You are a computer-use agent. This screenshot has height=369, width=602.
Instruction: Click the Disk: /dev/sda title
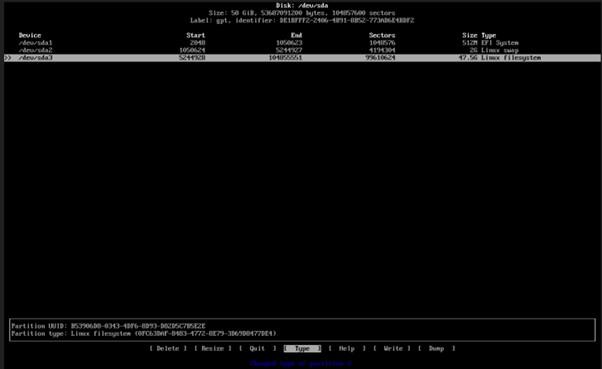coord(302,5)
